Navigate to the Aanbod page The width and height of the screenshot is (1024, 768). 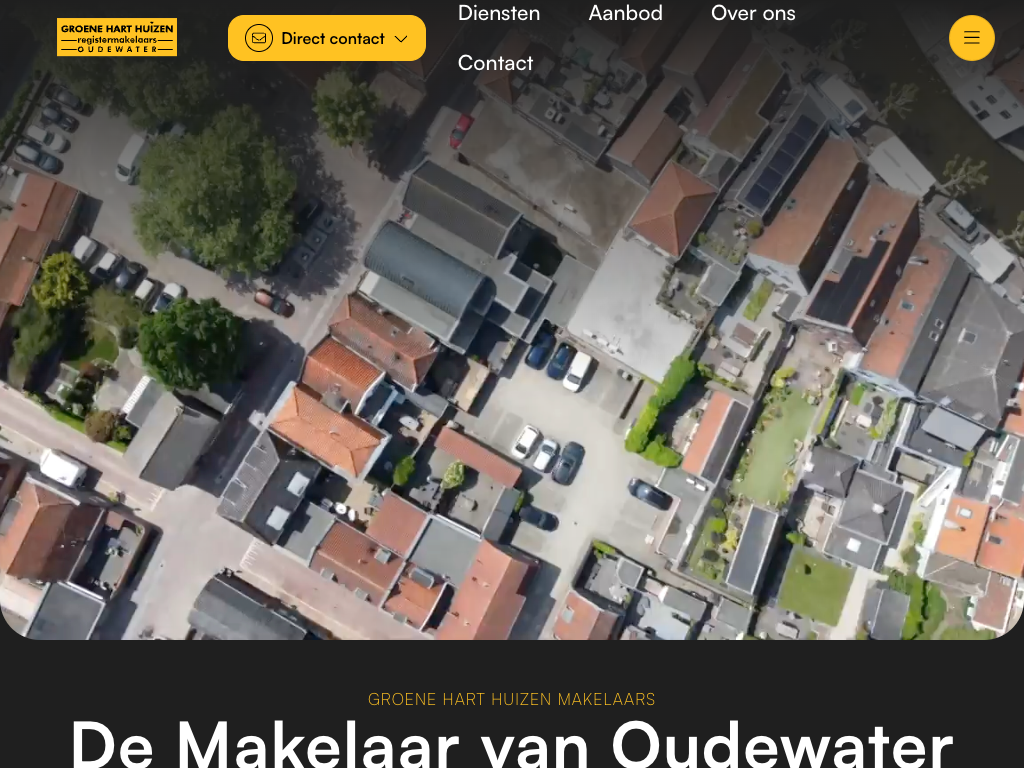tap(626, 13)
